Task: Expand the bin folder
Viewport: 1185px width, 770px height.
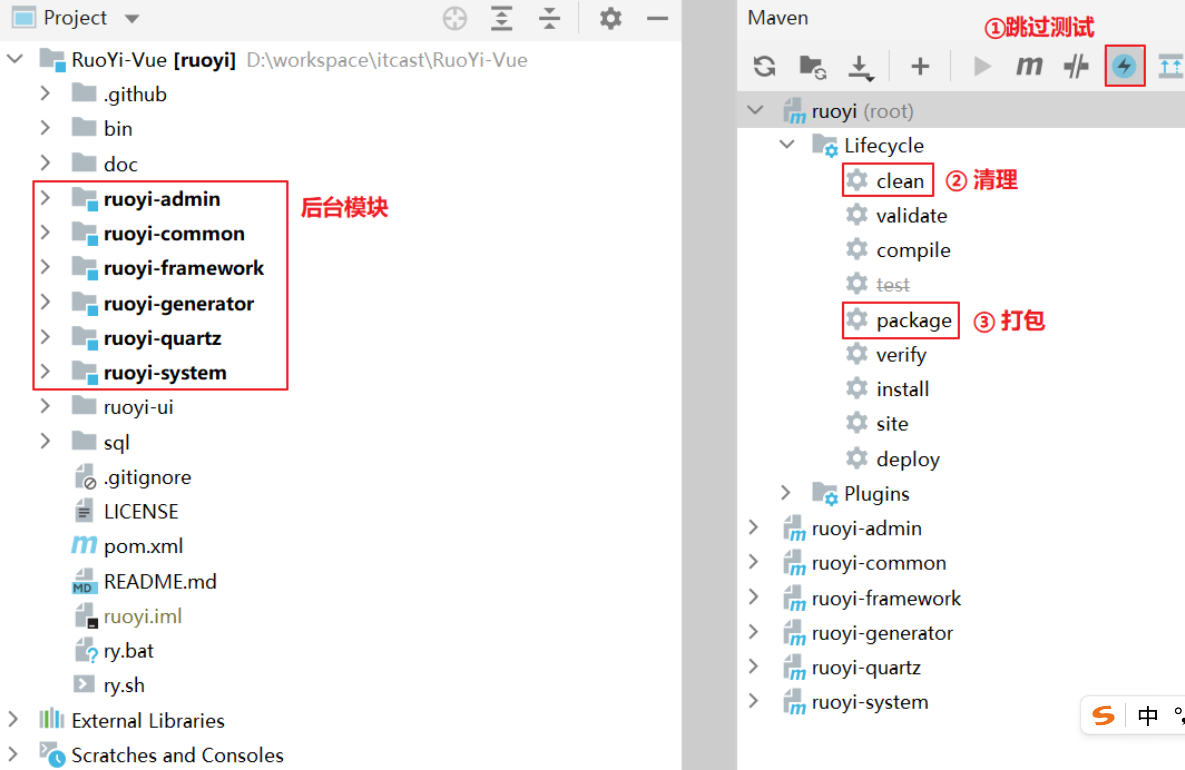Action: coord(45,128)
